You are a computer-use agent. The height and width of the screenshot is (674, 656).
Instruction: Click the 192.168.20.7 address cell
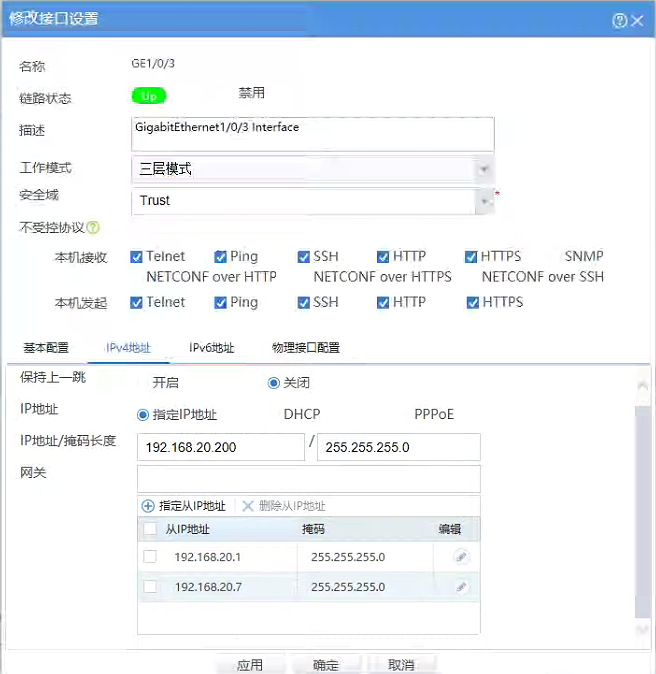click(208, 587)
